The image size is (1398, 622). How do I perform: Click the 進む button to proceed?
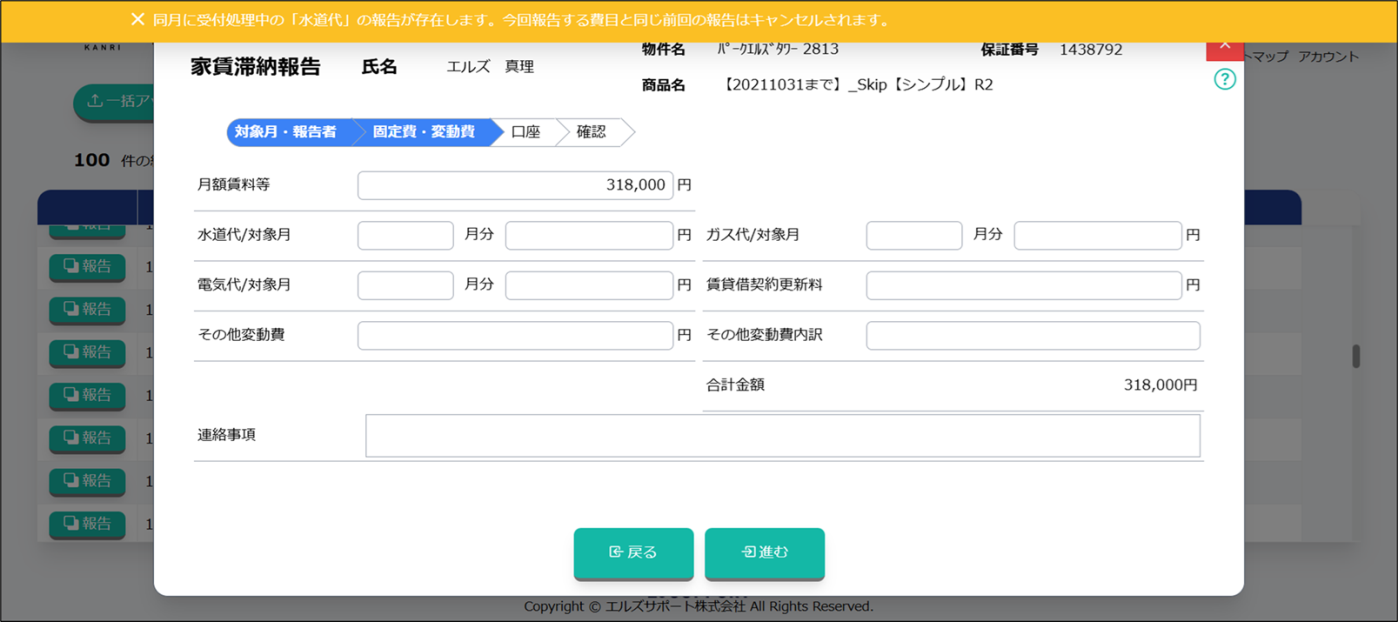(x=764, y=553)
